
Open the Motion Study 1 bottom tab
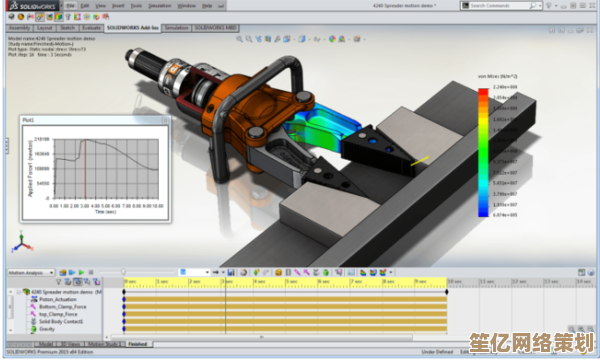pyautogui.click(x=104, y=344)
